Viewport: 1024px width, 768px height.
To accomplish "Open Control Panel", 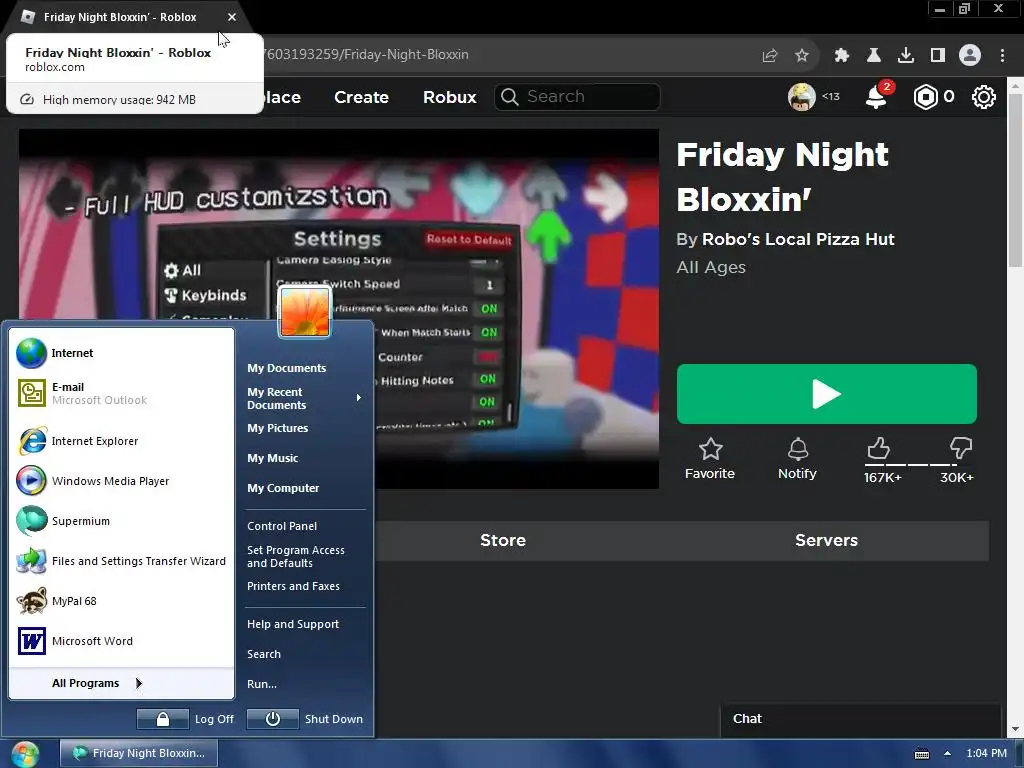I will [x=282, y=526].
